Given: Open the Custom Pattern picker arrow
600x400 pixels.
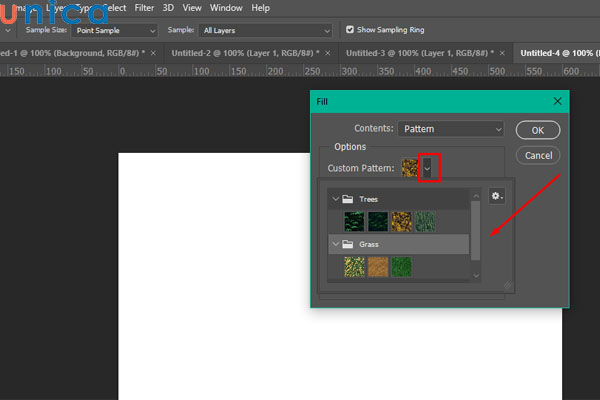Looking at the screenshot, I should point(429,168).
